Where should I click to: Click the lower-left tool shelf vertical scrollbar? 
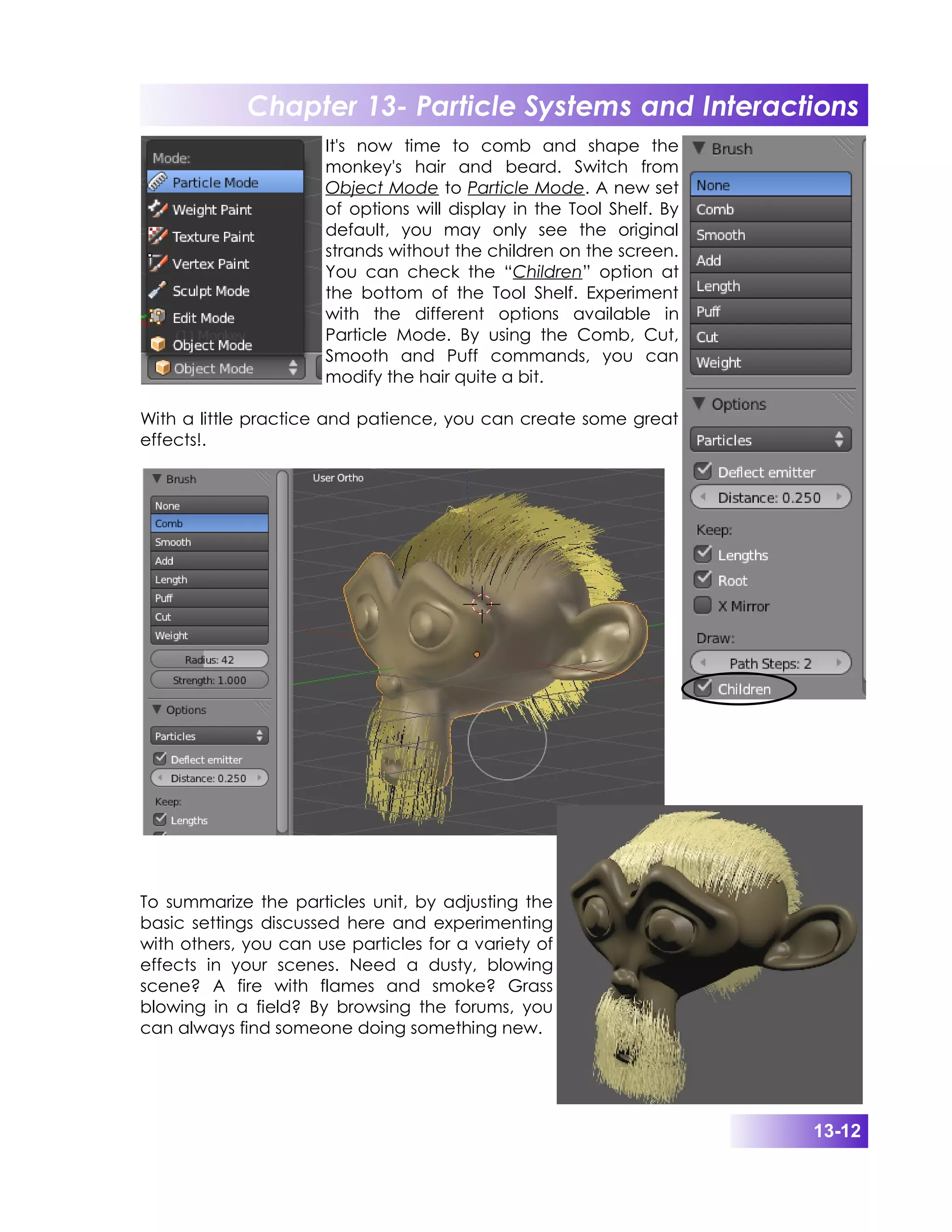point(283,651)
